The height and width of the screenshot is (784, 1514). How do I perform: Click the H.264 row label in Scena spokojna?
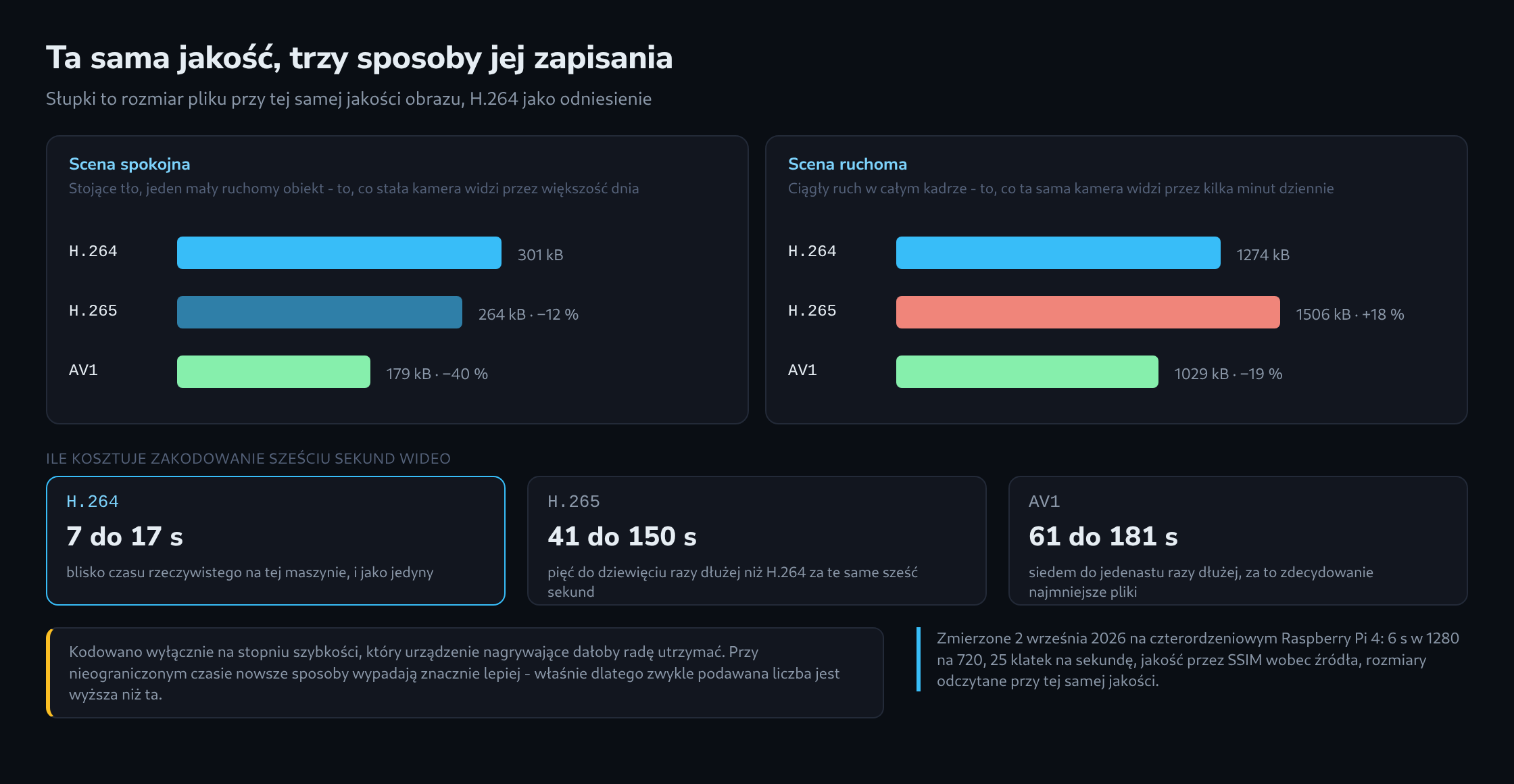(x=93, y=251)
